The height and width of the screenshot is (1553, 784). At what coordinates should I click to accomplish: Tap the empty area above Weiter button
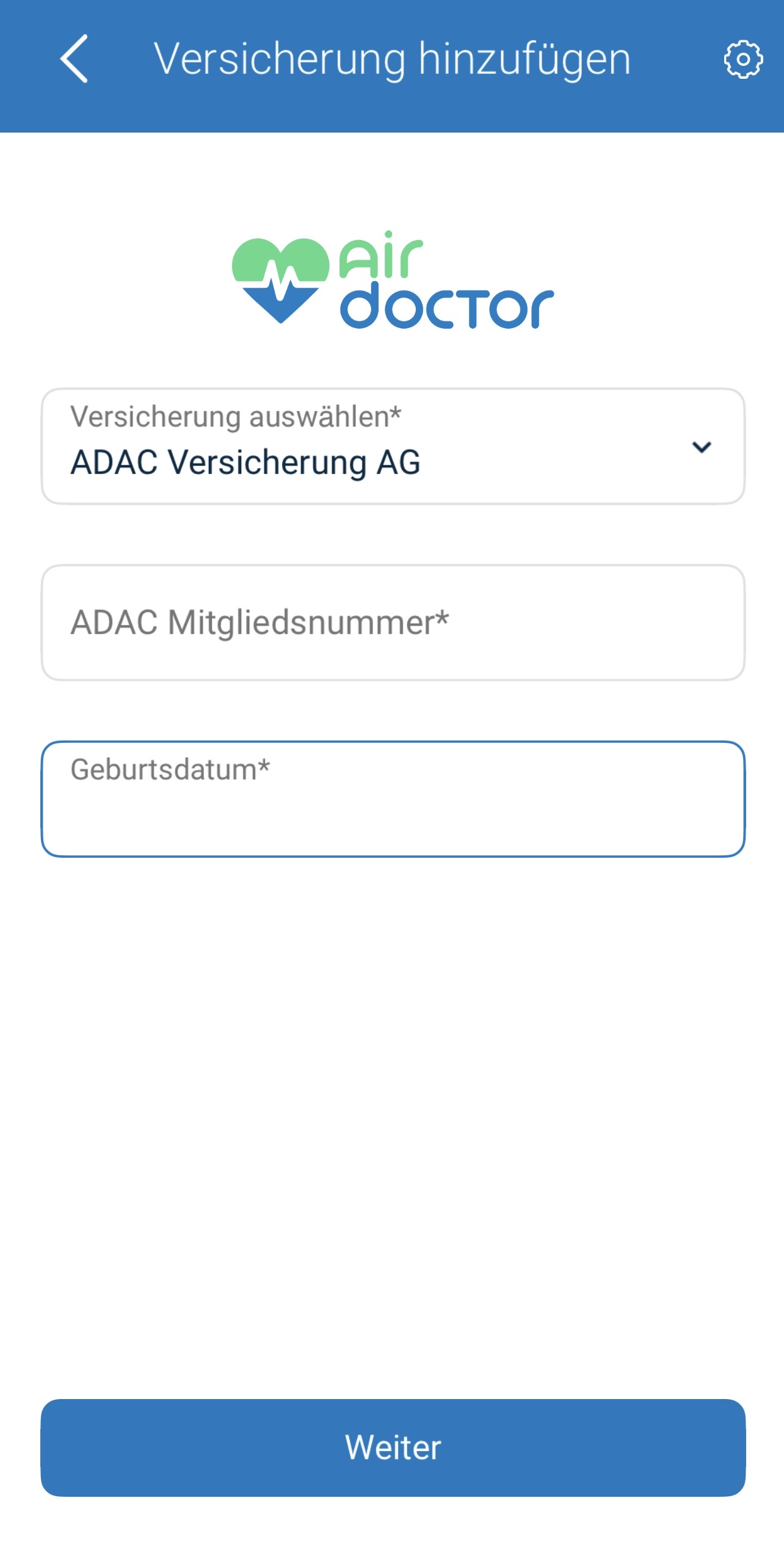pyautogui.click(x=392, y=1130)
